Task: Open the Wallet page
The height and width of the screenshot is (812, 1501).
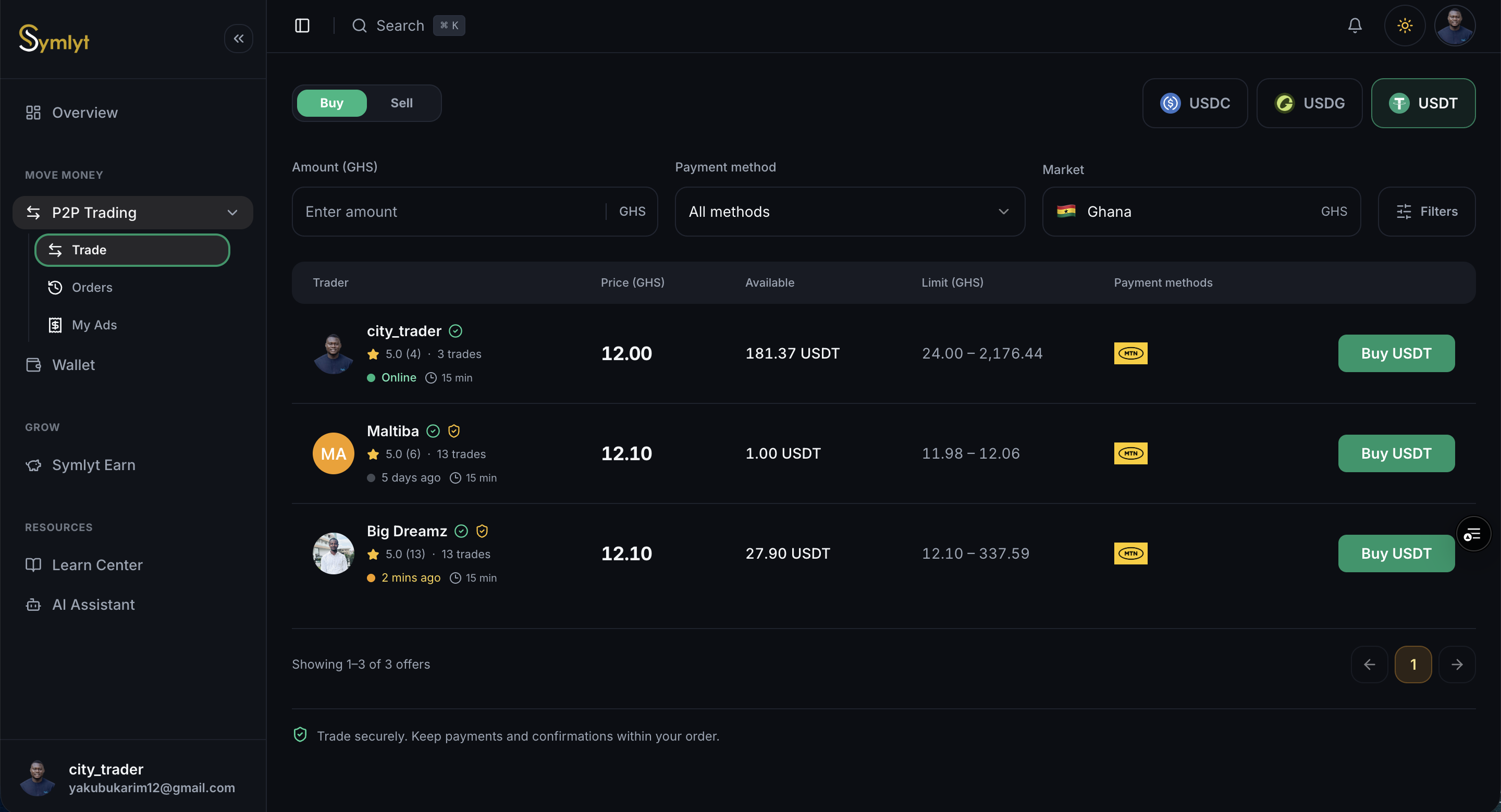Action: [x=133, y=365]
